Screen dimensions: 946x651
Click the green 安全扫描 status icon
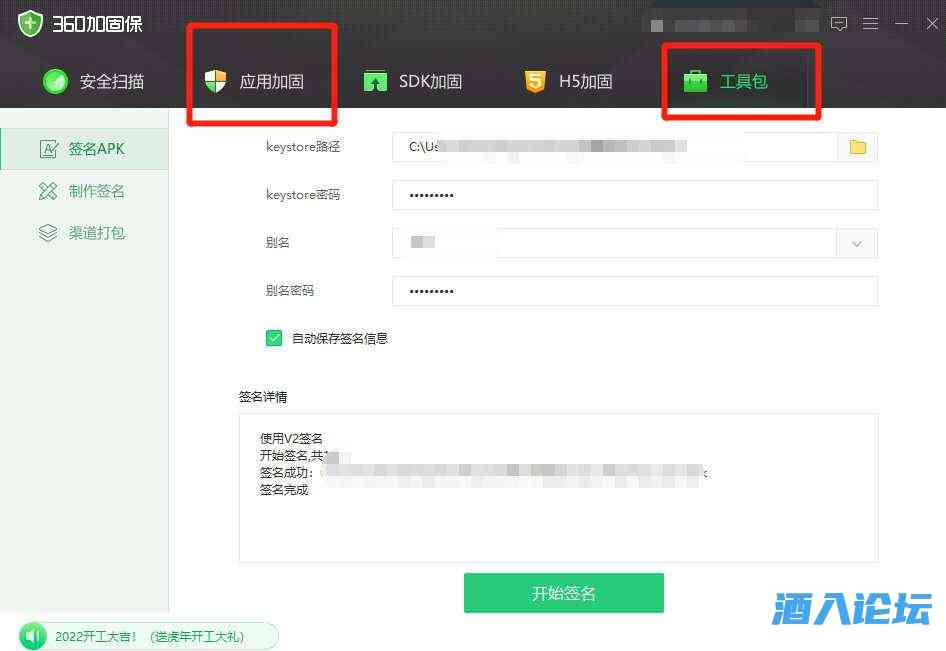pyautogui.click(x=55, y=82)
